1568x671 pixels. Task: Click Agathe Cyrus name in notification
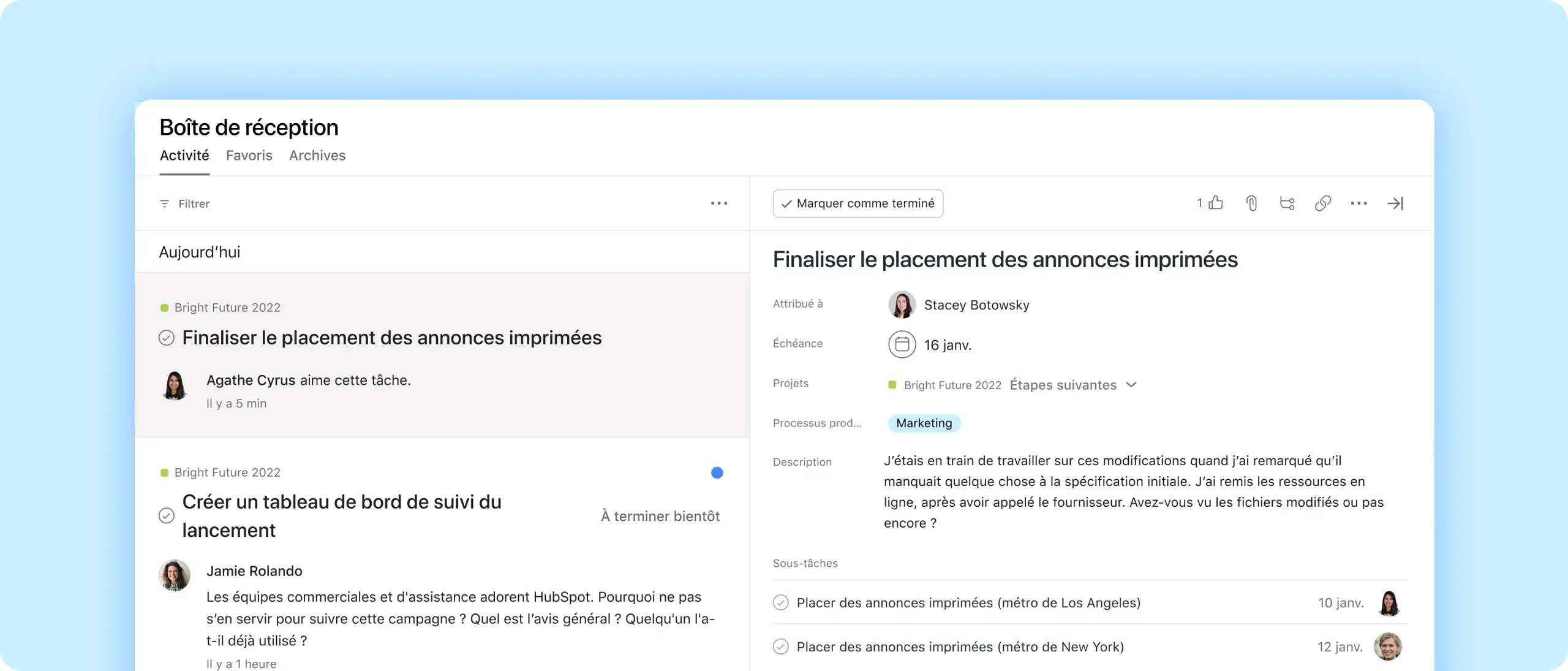(x=251, y=380)
